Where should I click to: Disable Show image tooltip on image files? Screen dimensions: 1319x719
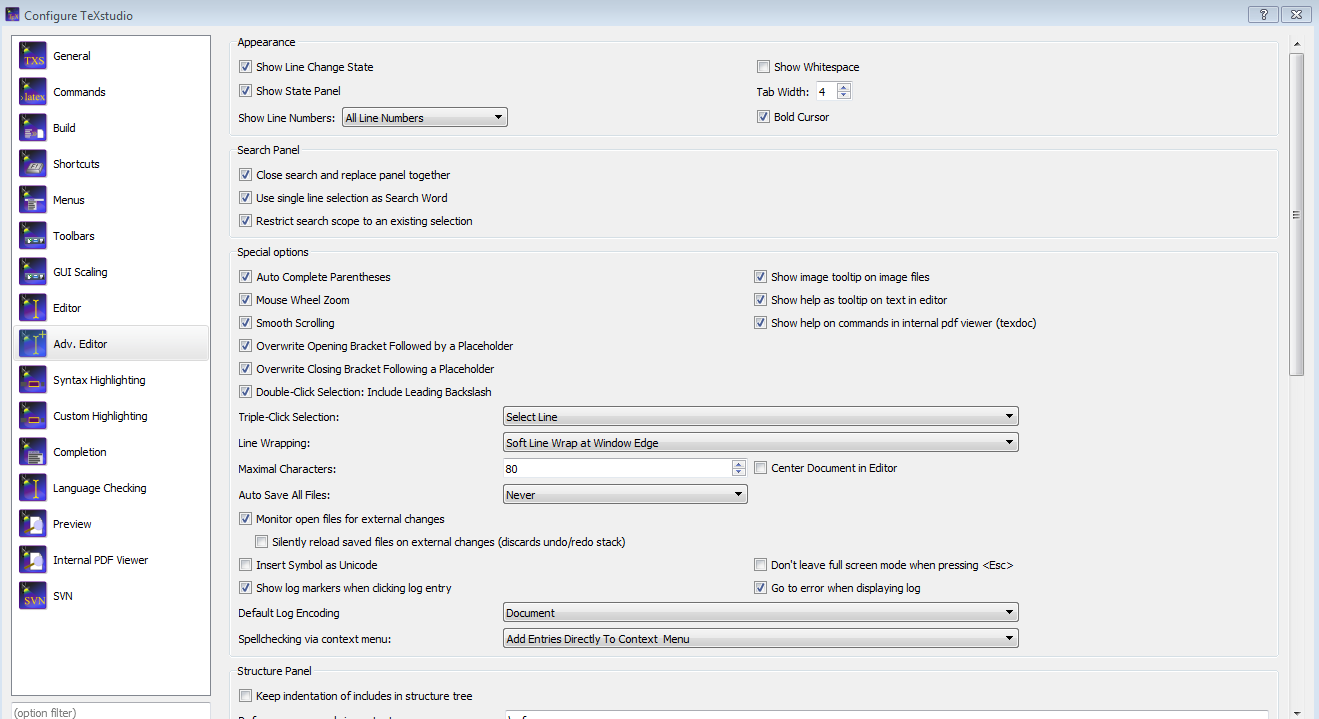click(761, 277)
